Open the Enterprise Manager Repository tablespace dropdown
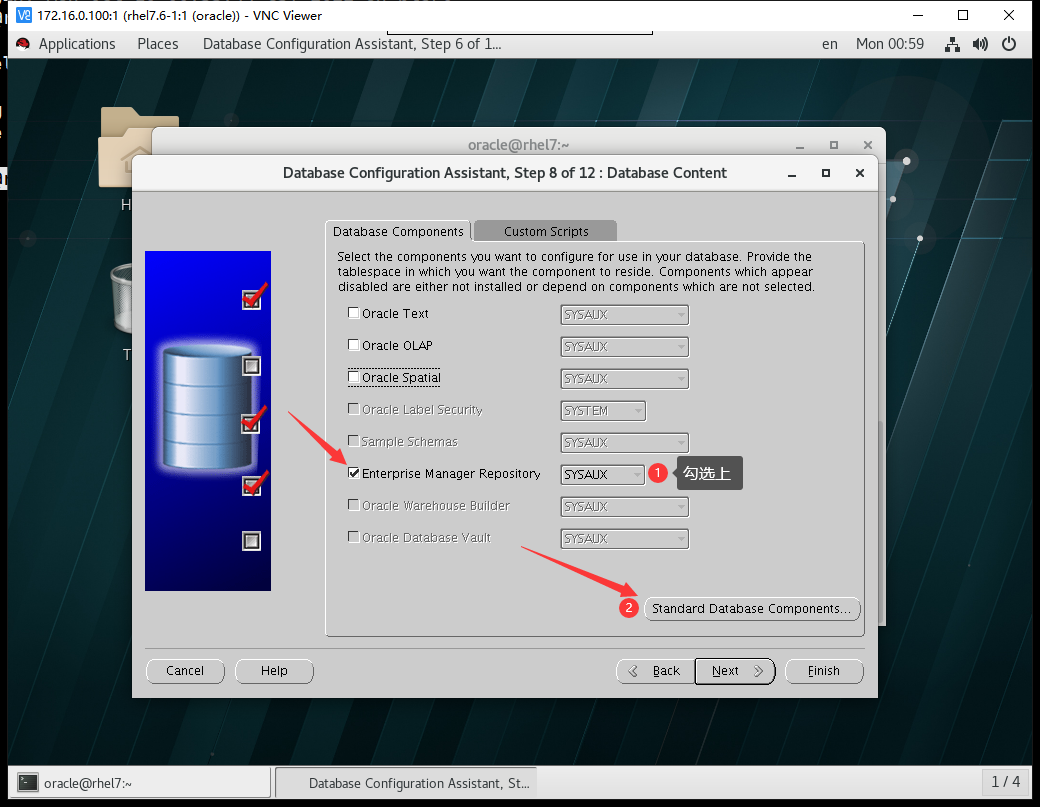This screenshot has width=1040, height=807. pyautogui.click(x=602, y=475)
